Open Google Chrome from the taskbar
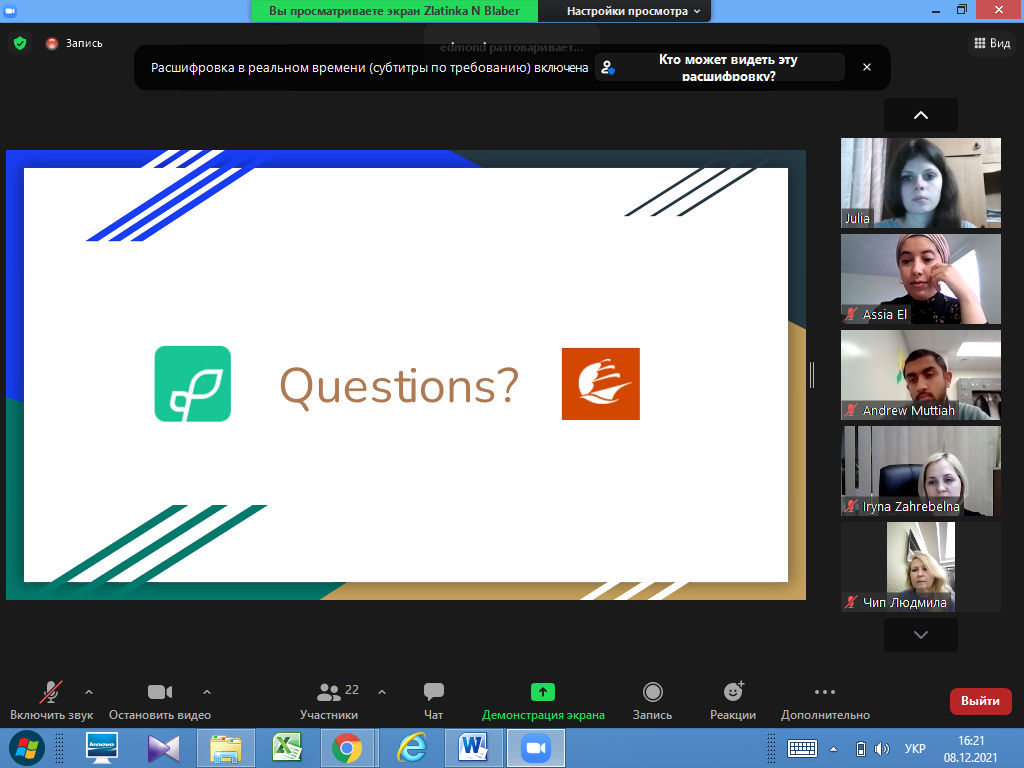 click(x=347, y=748)
